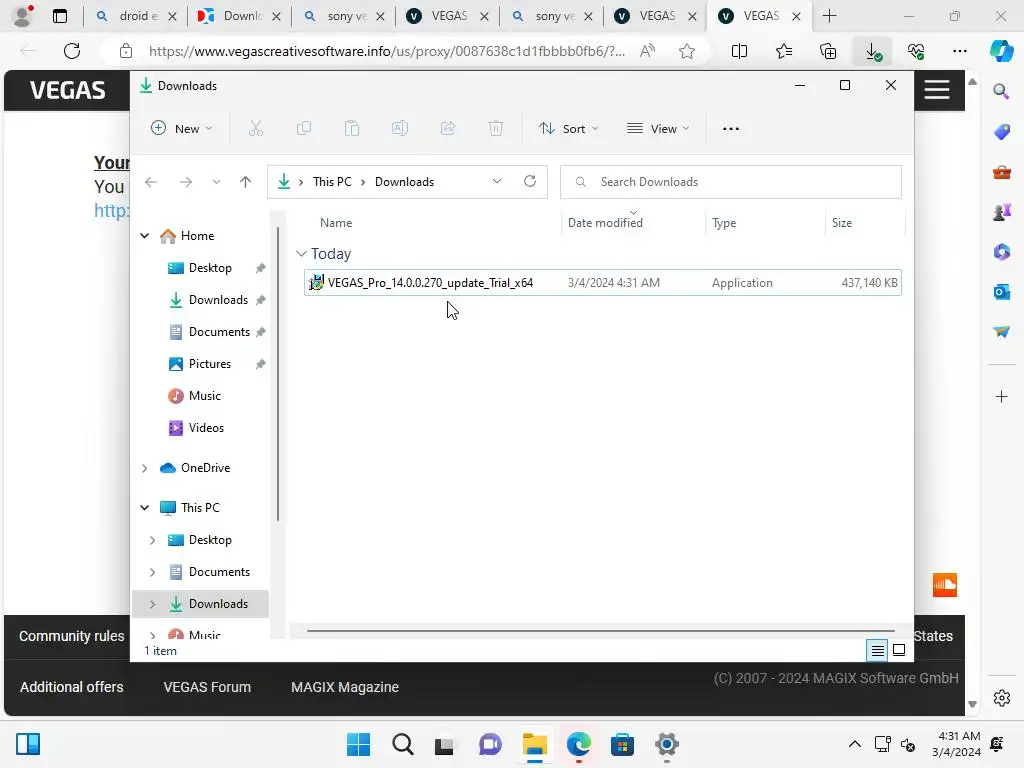This screenshot has height=768, width=1024.
Task: Open the recent locations chevron
Action: click(x=216, y=182)
